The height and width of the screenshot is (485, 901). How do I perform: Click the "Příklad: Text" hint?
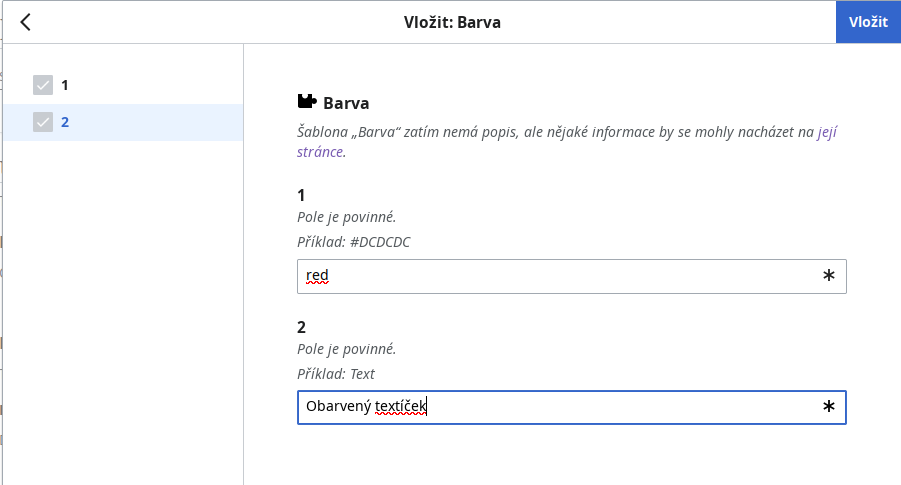(x=336, y=374)
